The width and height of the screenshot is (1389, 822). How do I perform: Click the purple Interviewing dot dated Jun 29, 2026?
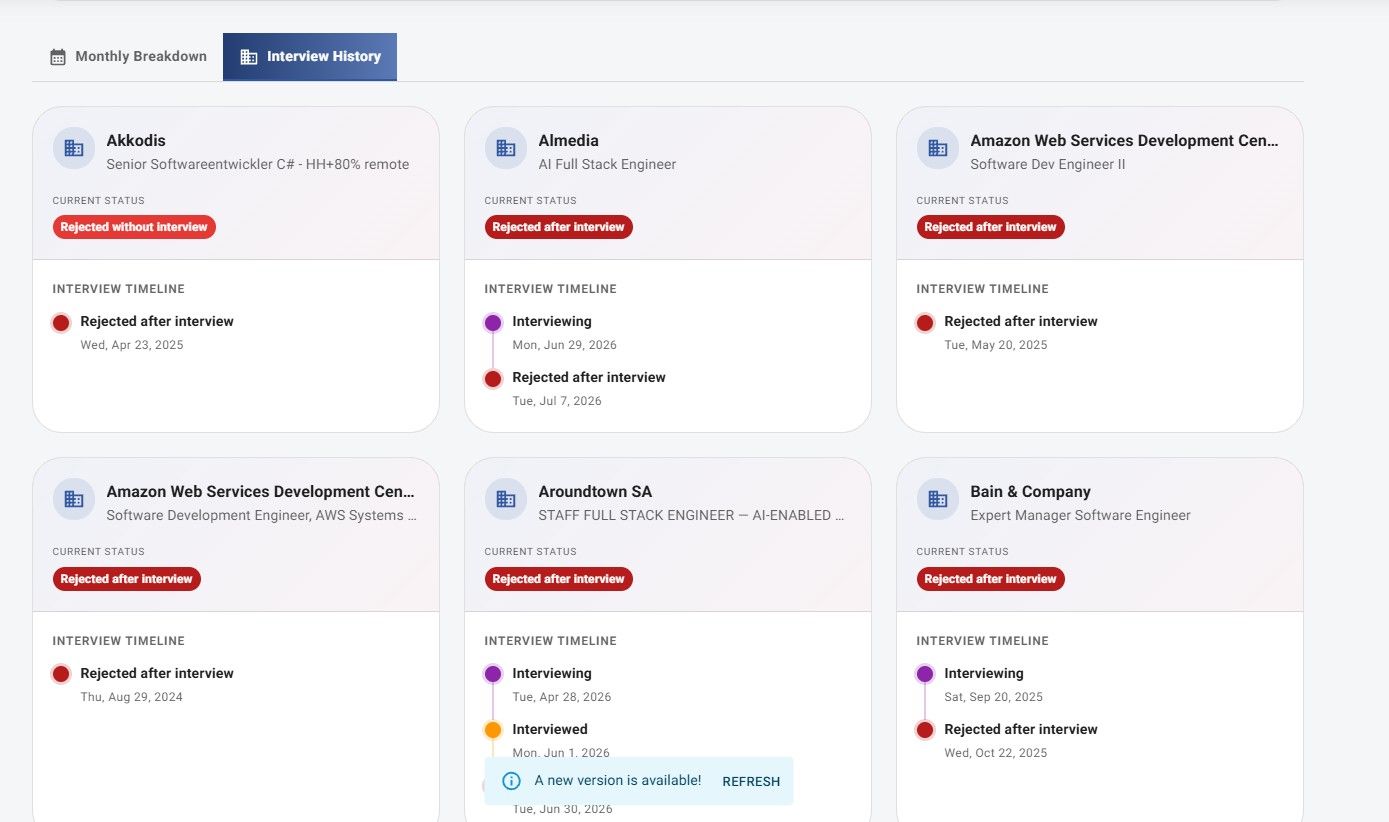tap(493, 323)
